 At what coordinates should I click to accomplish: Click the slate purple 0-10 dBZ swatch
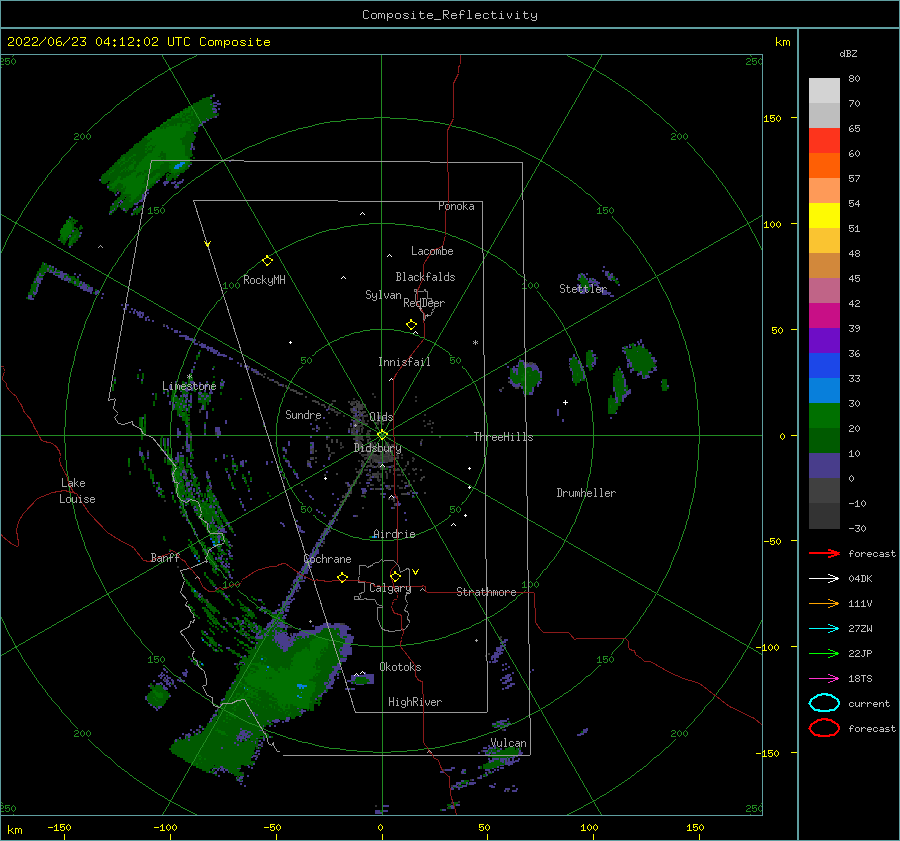coord(824,466)
